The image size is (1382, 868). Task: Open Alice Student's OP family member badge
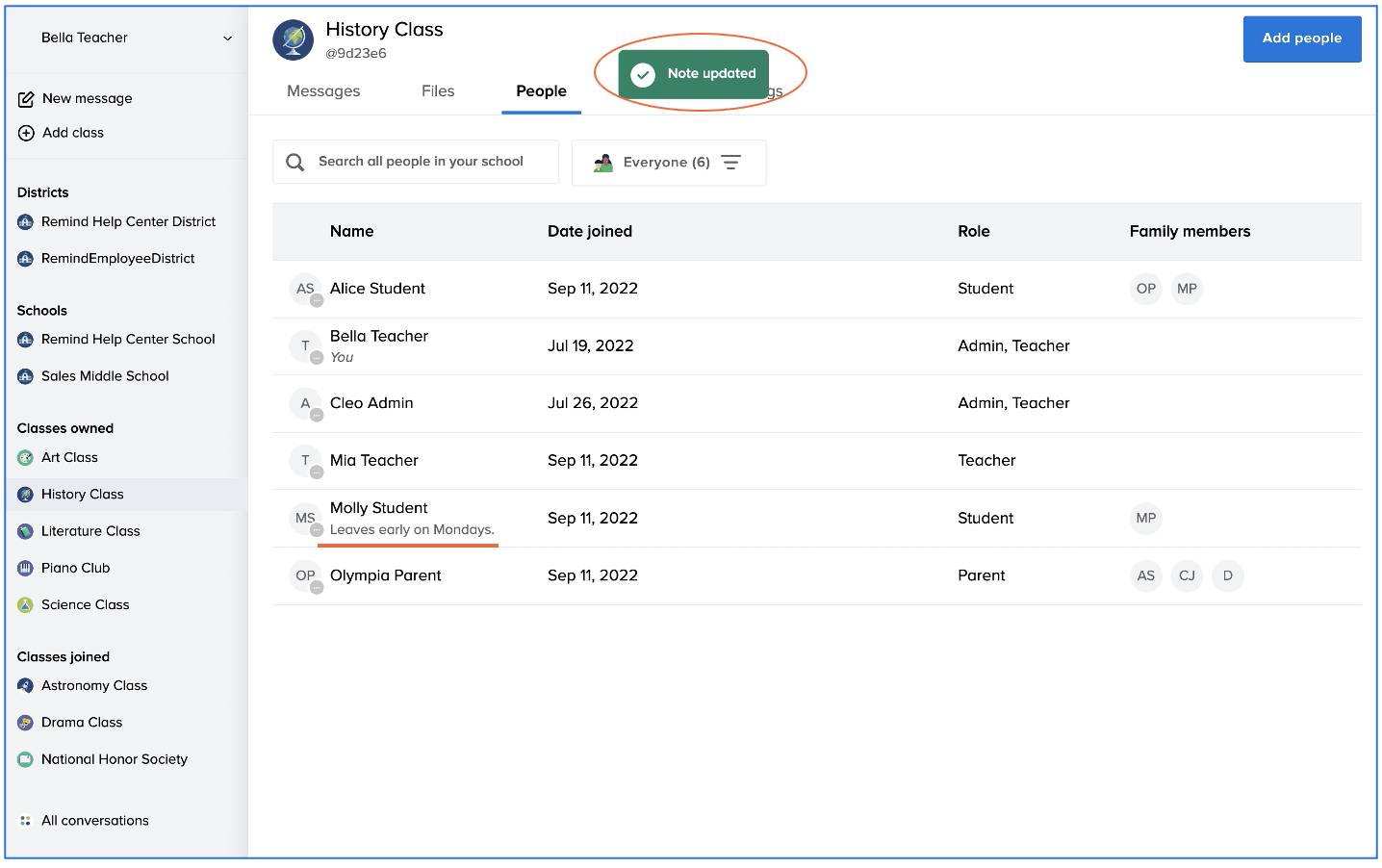pyautogui.click(x=1145, y=289)
